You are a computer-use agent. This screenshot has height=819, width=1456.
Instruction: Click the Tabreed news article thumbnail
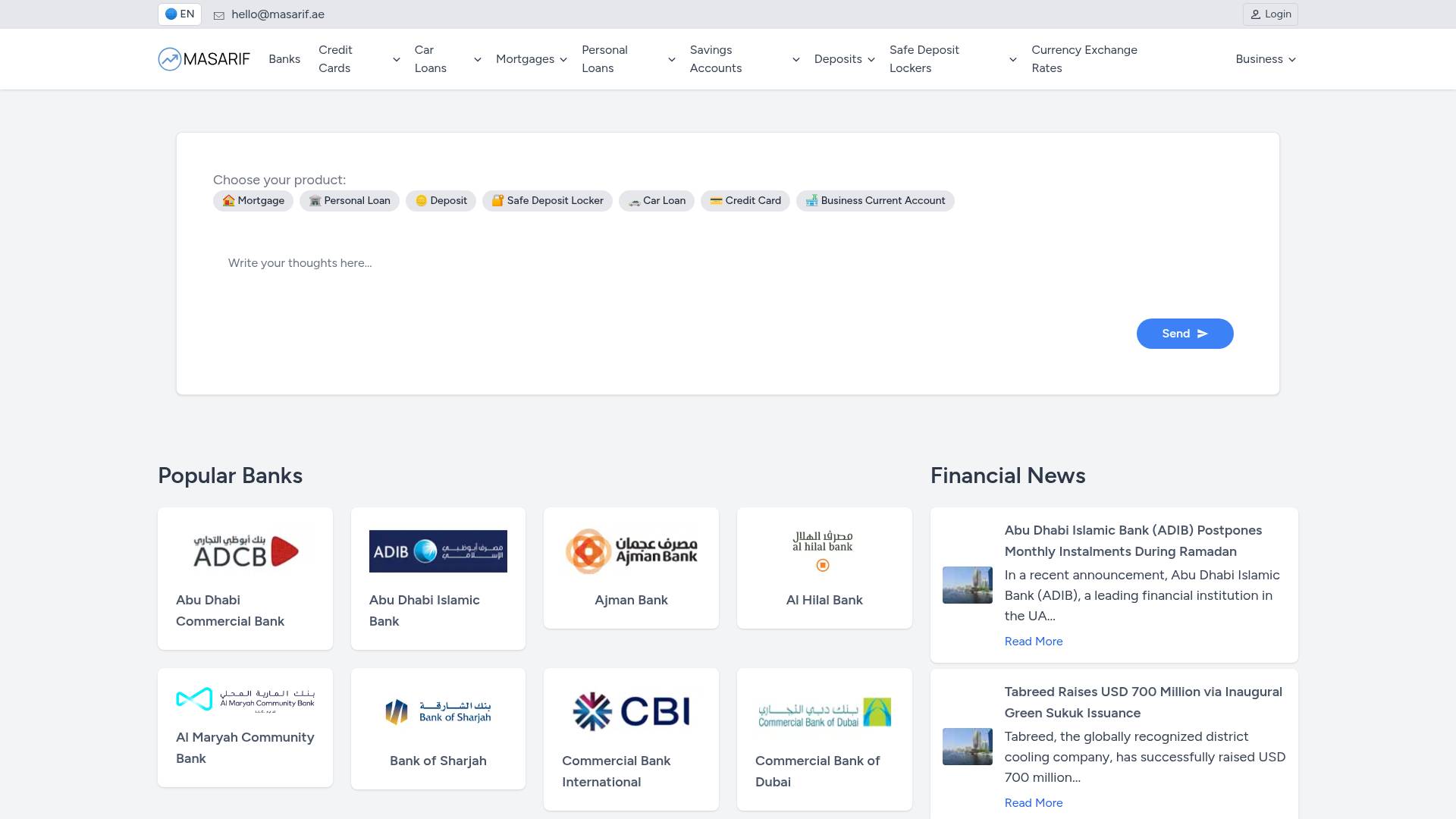pos(968,746)
